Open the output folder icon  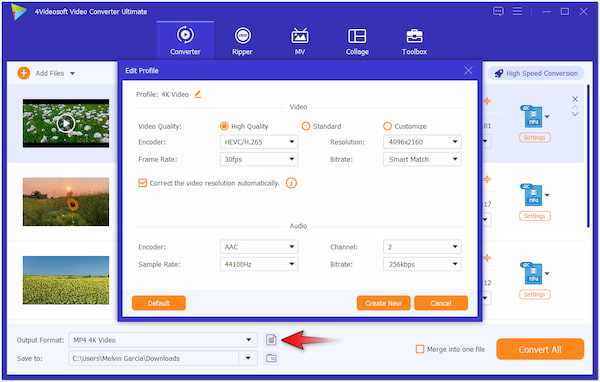point(271,358)
